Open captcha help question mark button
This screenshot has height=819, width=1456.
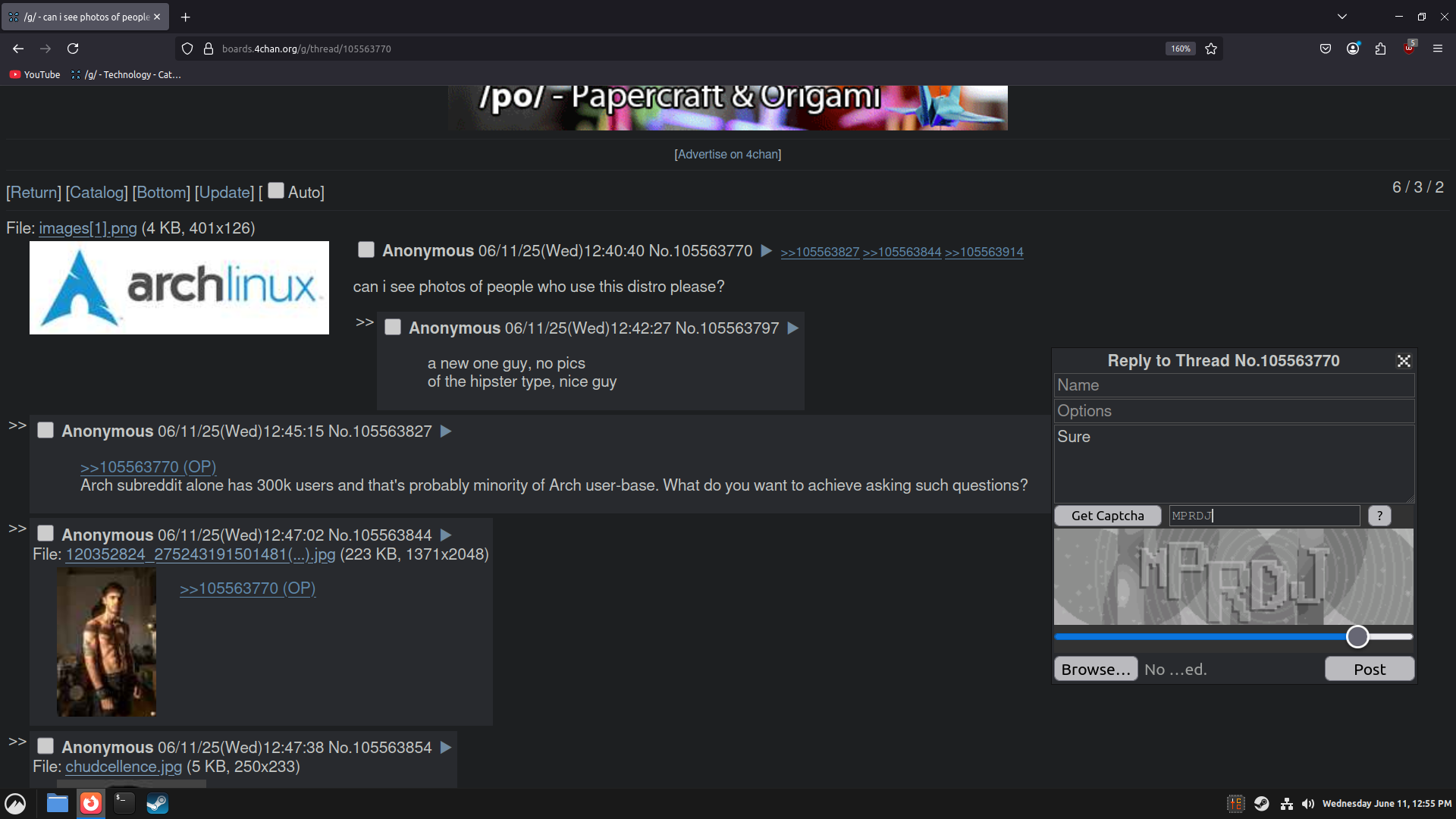tap(1379, 516)
